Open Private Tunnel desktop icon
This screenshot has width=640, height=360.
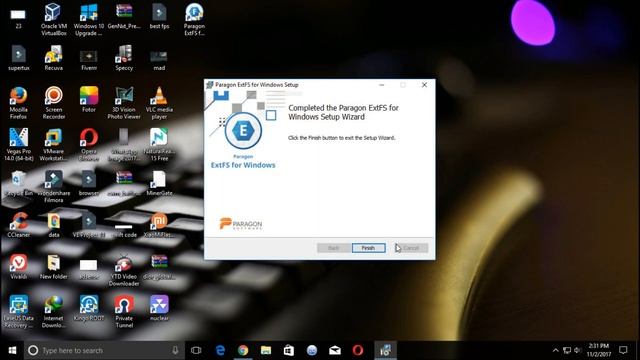pos(124,312)
